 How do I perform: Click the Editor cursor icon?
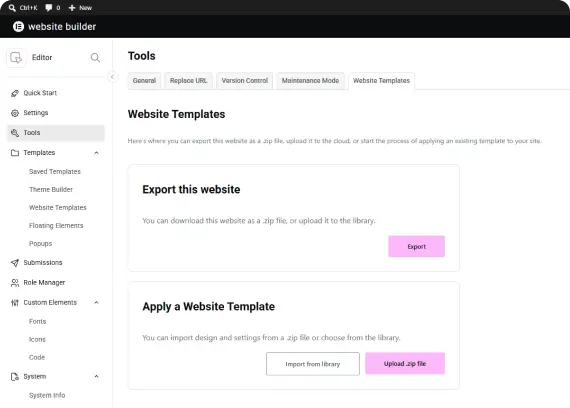pos(16,57)
